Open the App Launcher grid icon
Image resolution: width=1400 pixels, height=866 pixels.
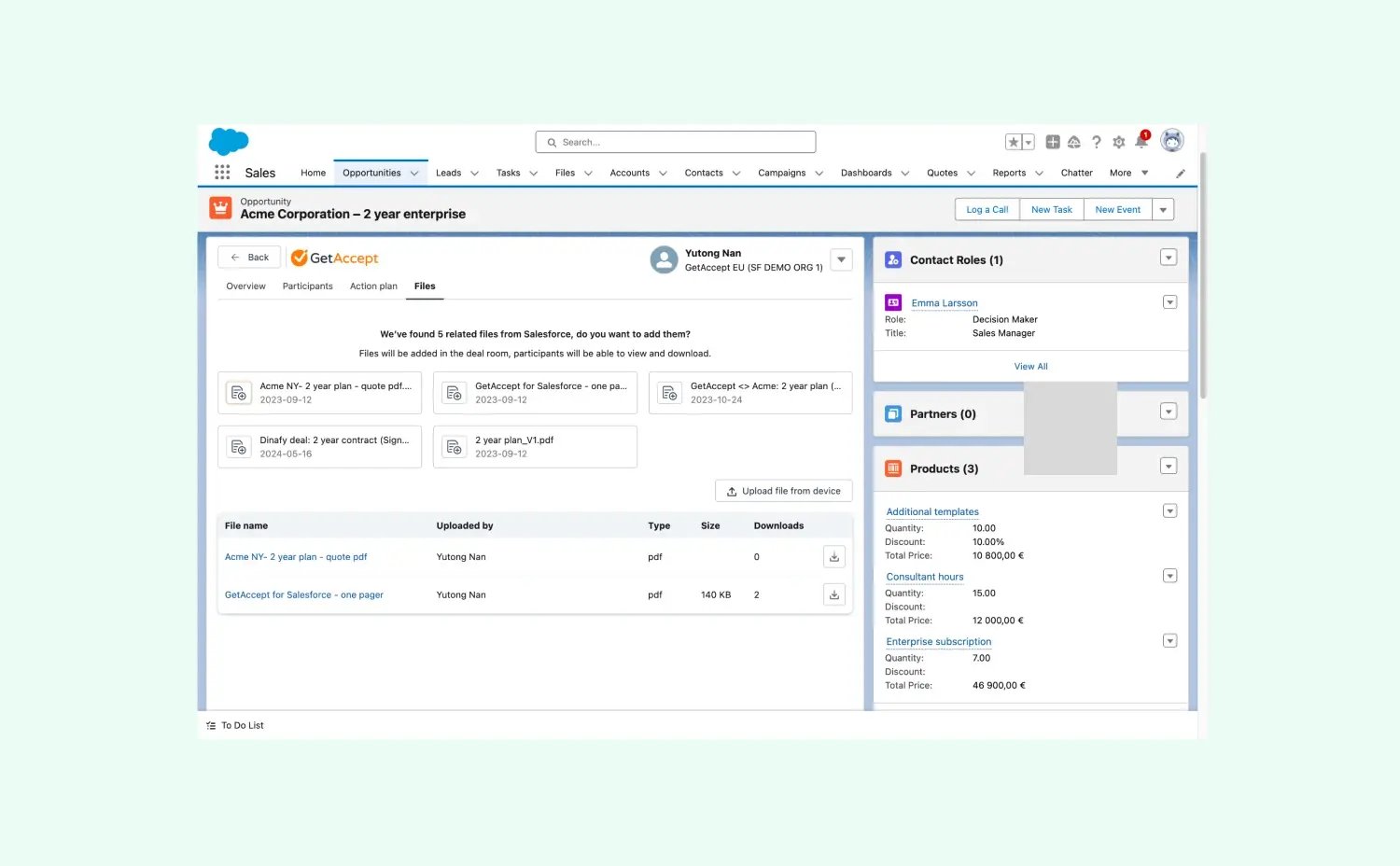pyautogui.click(x=222, y=172)
